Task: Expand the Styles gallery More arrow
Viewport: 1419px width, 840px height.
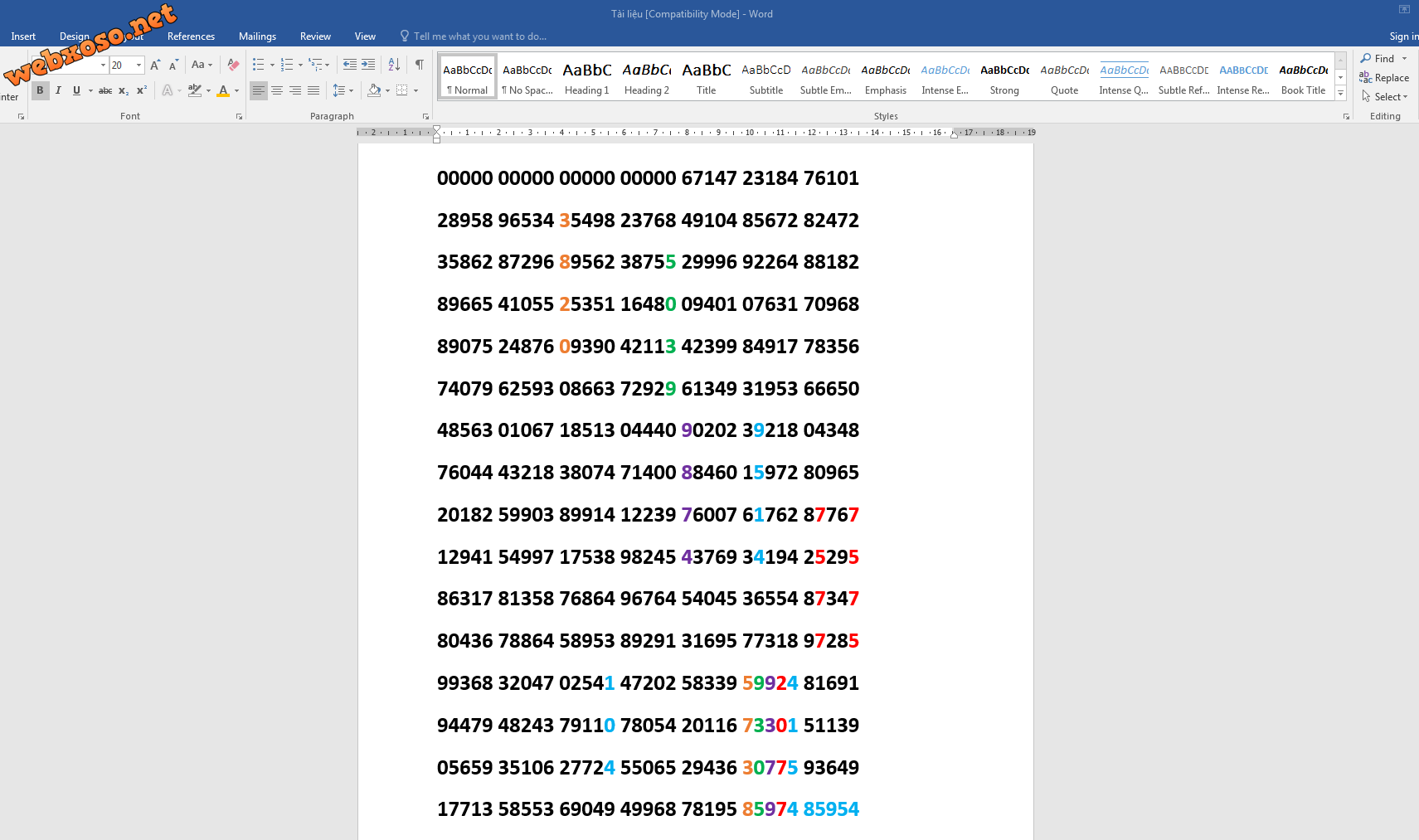Action: (x=1340, y=94)
